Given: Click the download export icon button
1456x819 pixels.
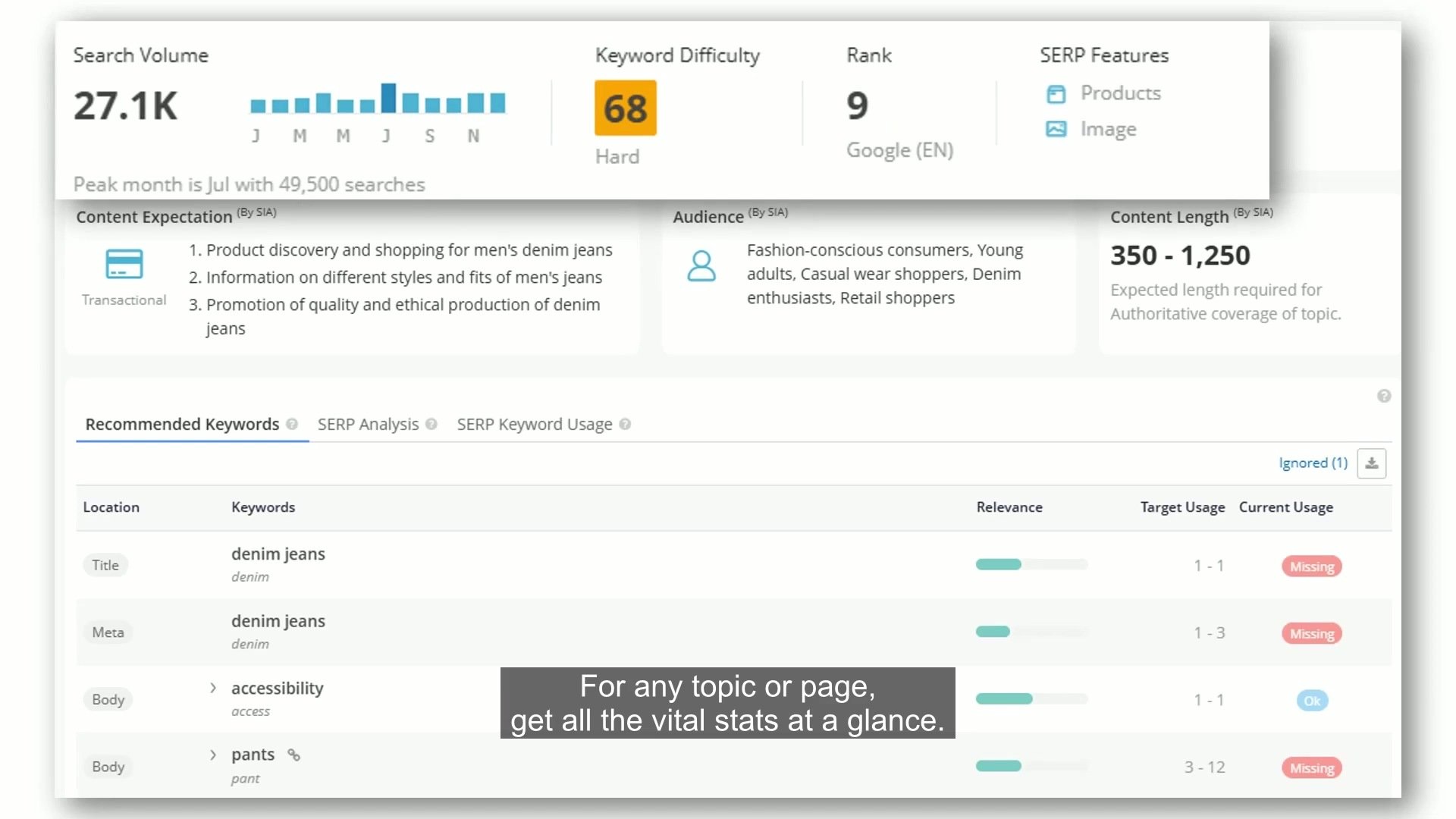Looking at the screenshot, I should pyautogui.click(x=1371, y=463).
